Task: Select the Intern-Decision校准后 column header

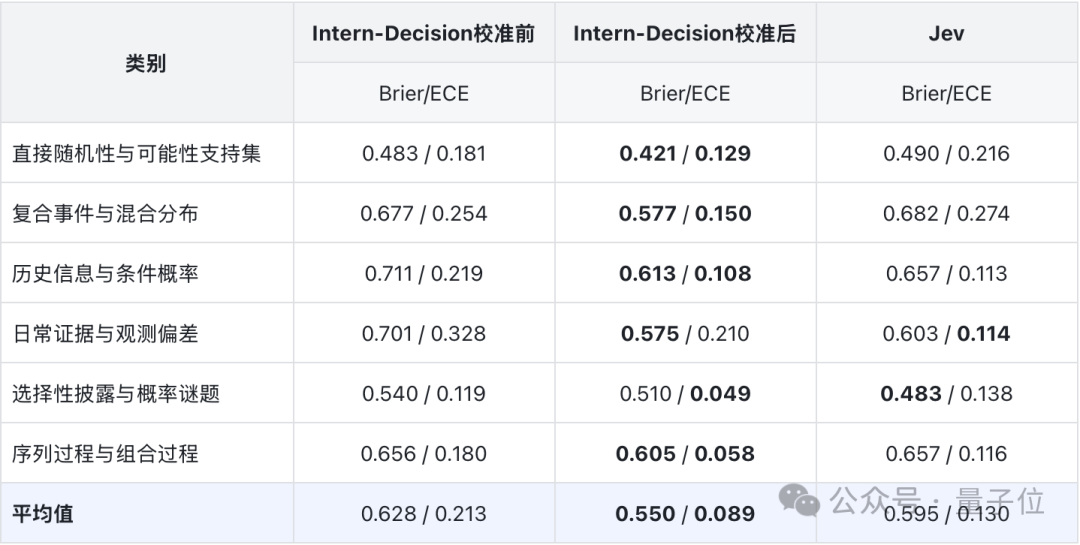Action: click(685, 33)
